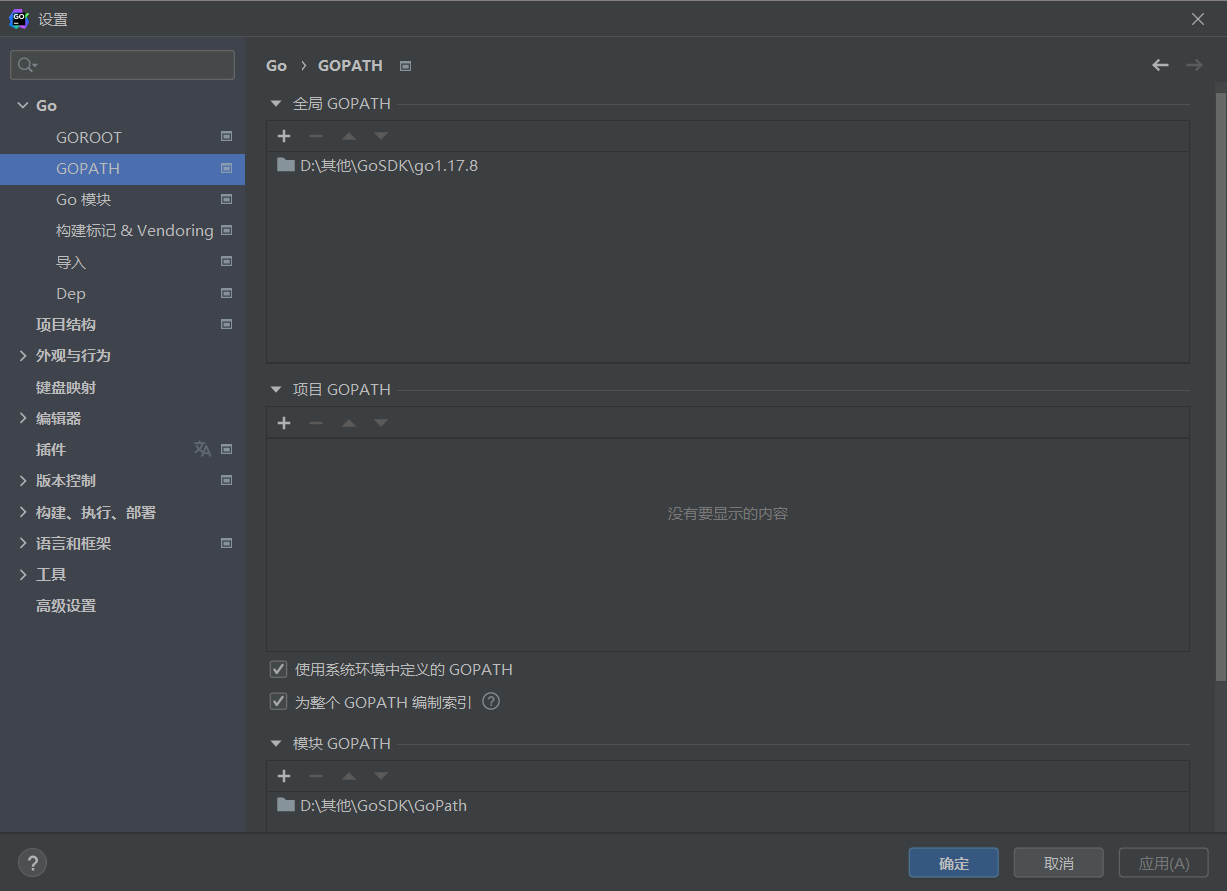This screenshot has height=891, width=1227.
Task: Select Go 模块 in the settings tree
Action: tap(84, 200)
